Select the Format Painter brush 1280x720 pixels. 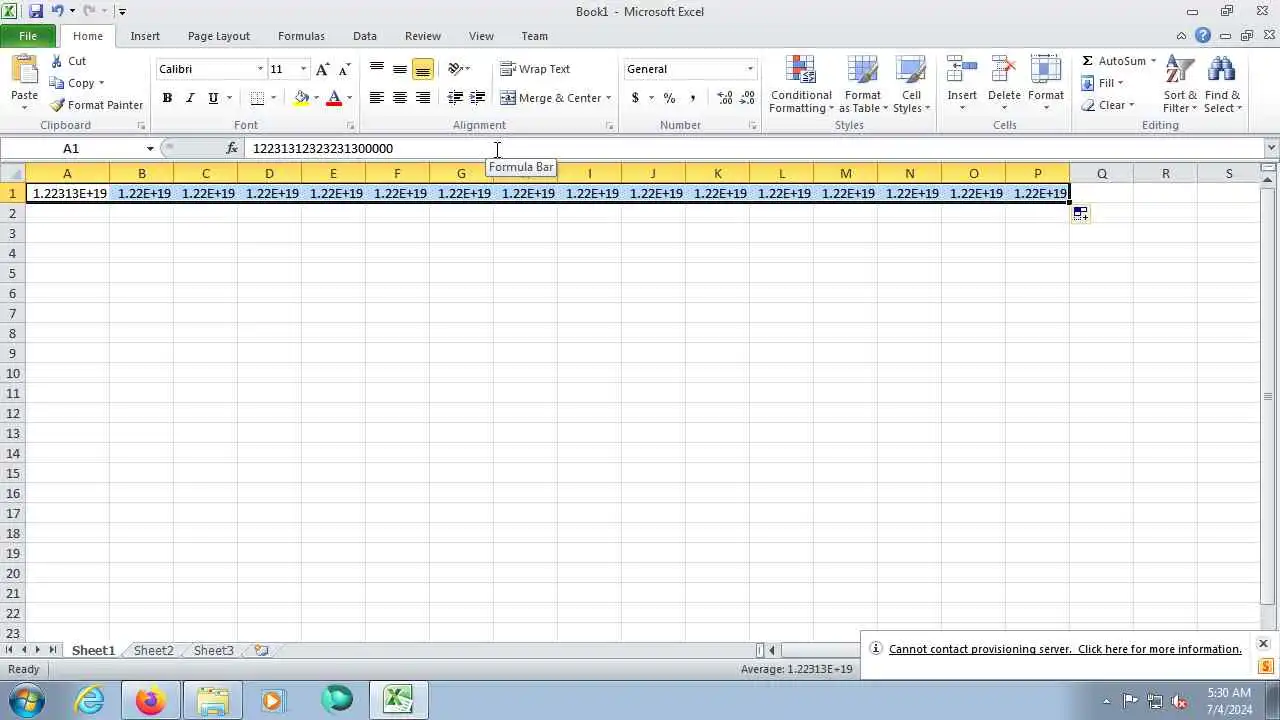(x=57, y=105)
